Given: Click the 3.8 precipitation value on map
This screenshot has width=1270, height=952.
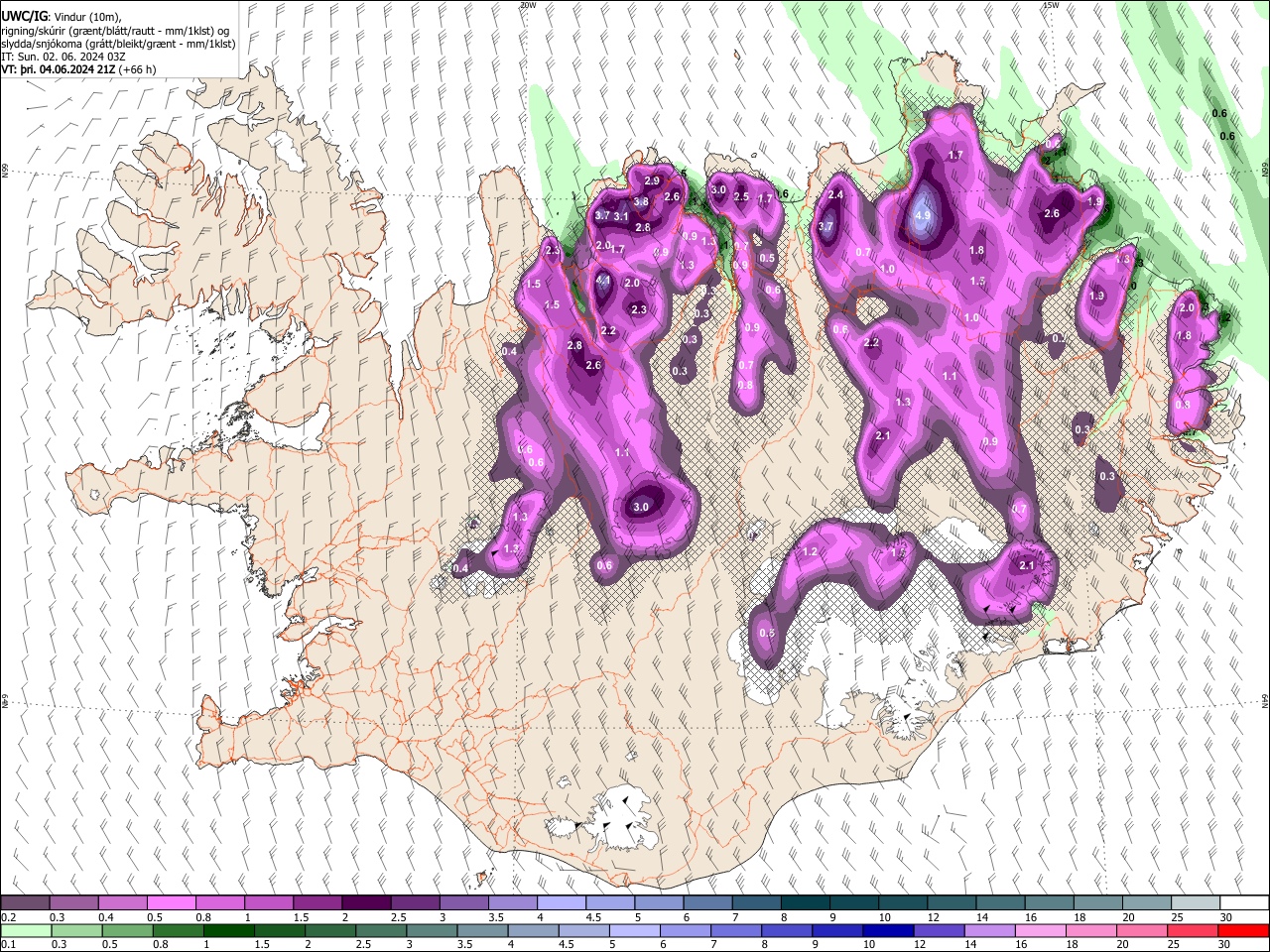Looking at the screenshot, I should [x=641, y=202].
